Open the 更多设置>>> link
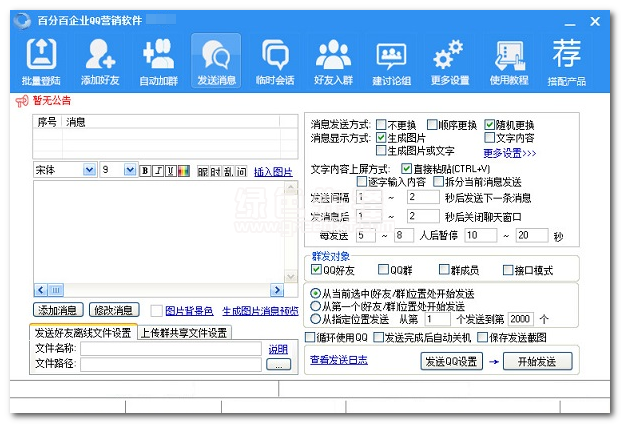 point(510,153)
